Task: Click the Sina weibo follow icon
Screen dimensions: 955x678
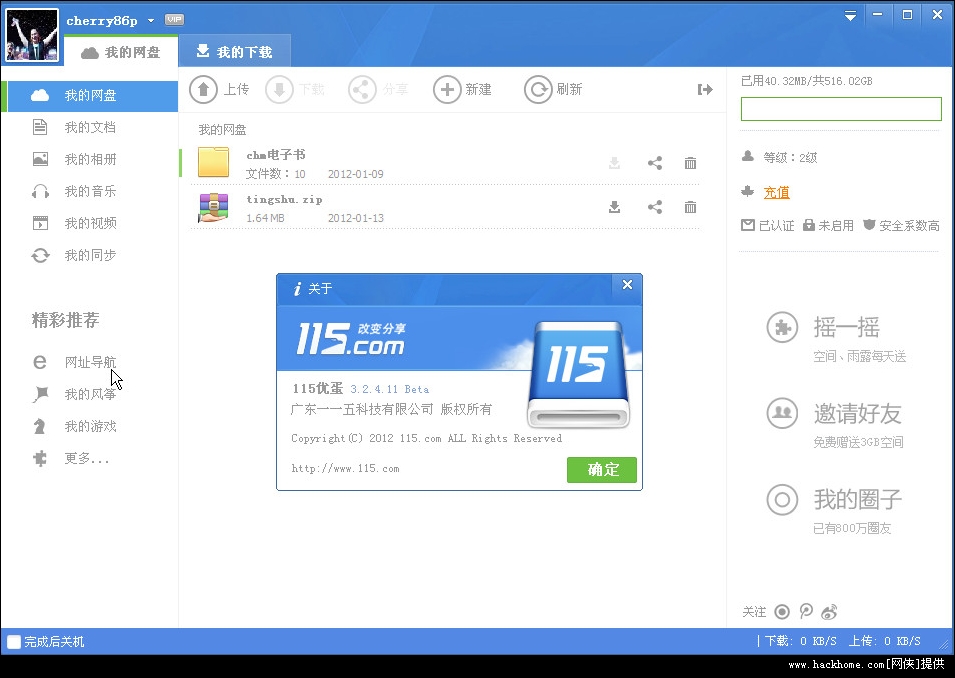Action: click(829, 612)
